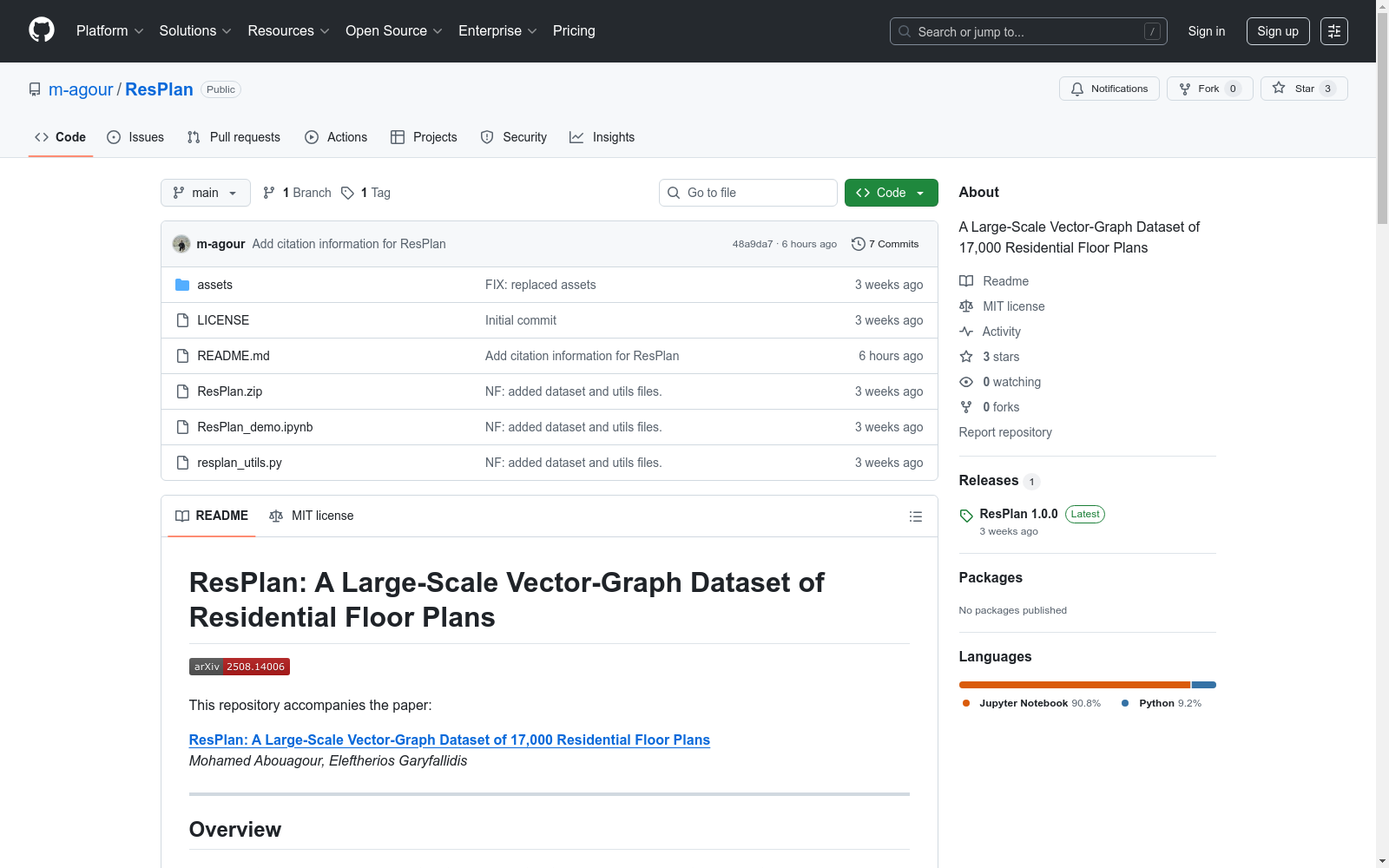1389x868 pixels.
Task: Click Report repository link
Action: (x=1005, y=432)
